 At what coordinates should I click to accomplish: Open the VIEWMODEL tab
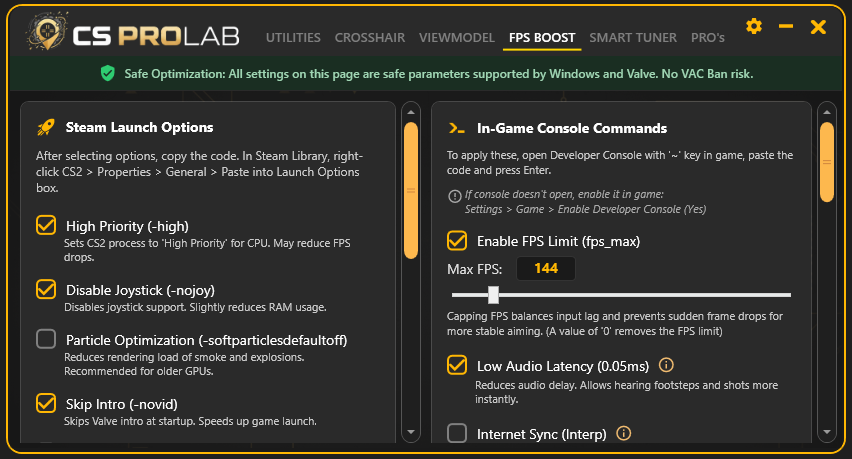pos(457,37)
